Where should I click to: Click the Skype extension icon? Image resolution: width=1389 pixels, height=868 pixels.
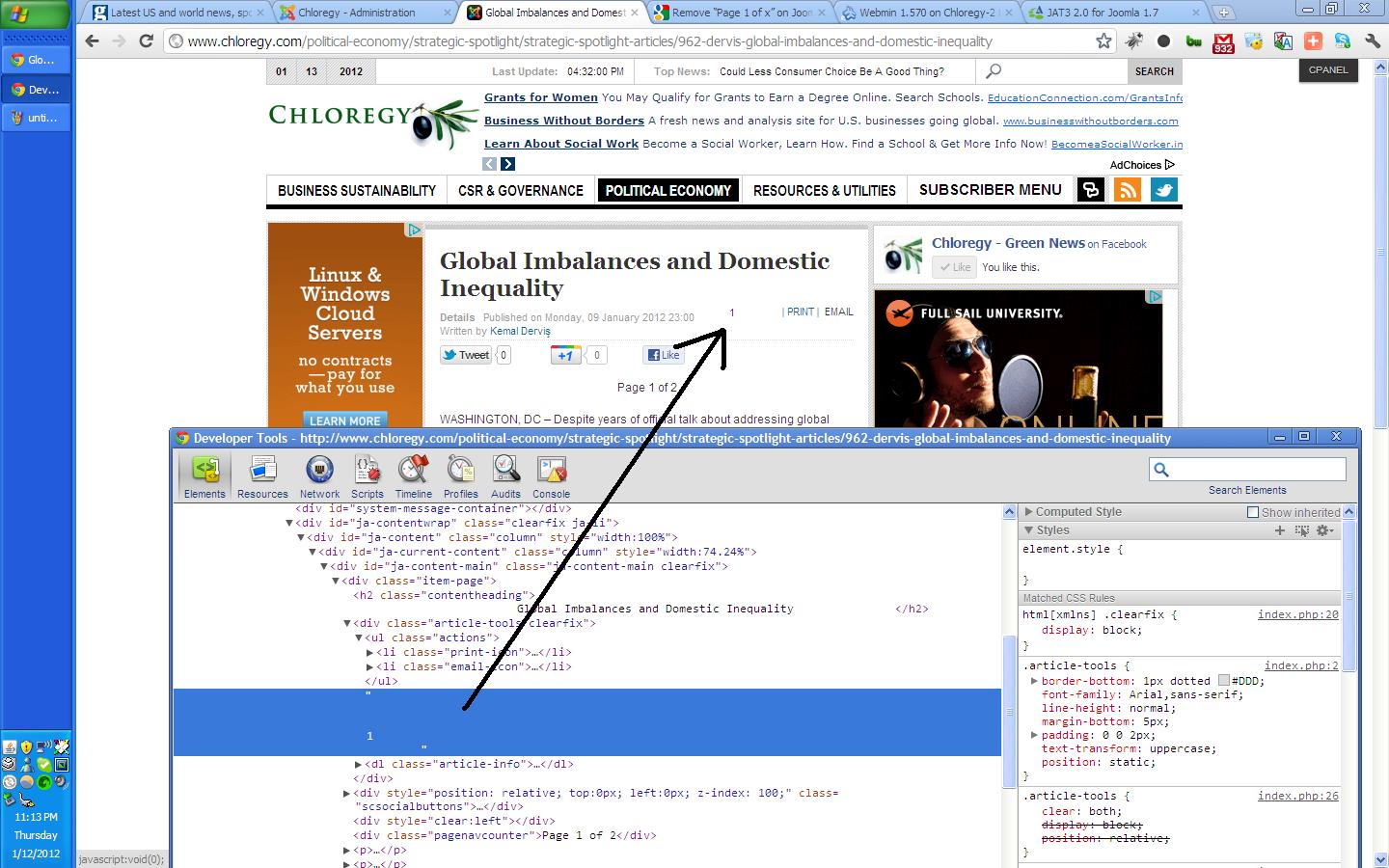(x=1342, y=41)
